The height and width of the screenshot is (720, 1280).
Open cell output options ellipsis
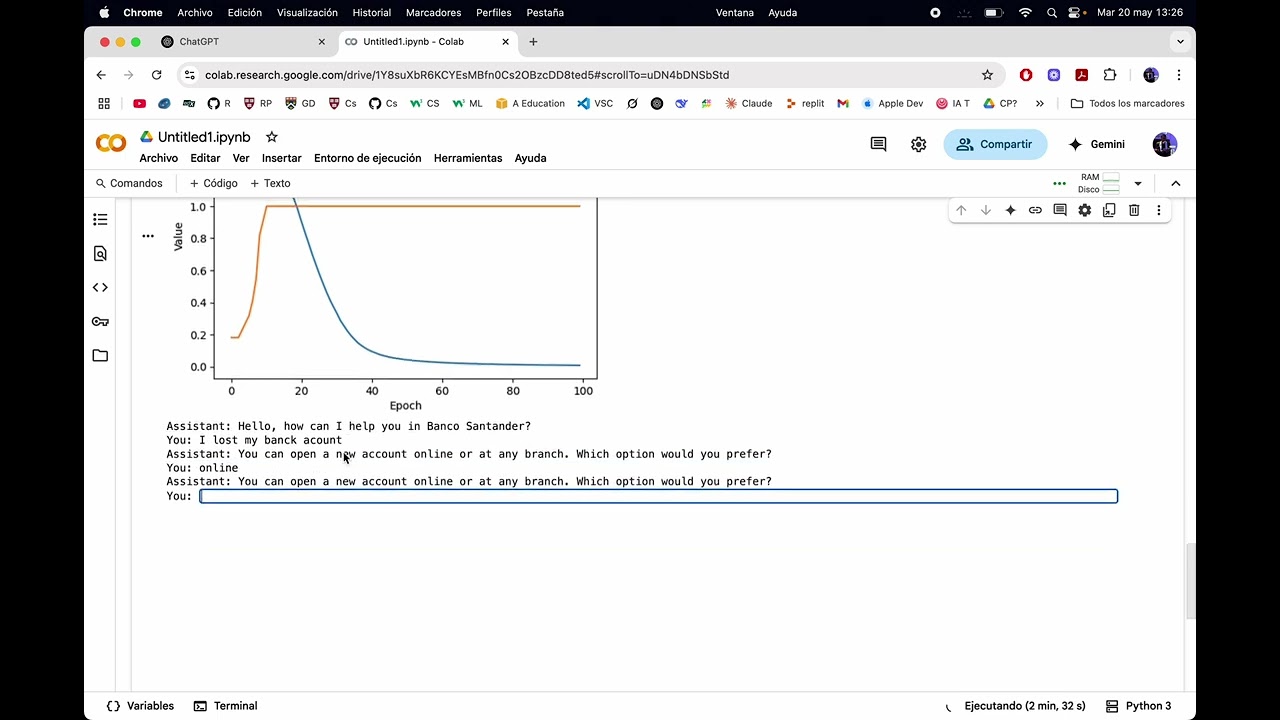[148, 236]
